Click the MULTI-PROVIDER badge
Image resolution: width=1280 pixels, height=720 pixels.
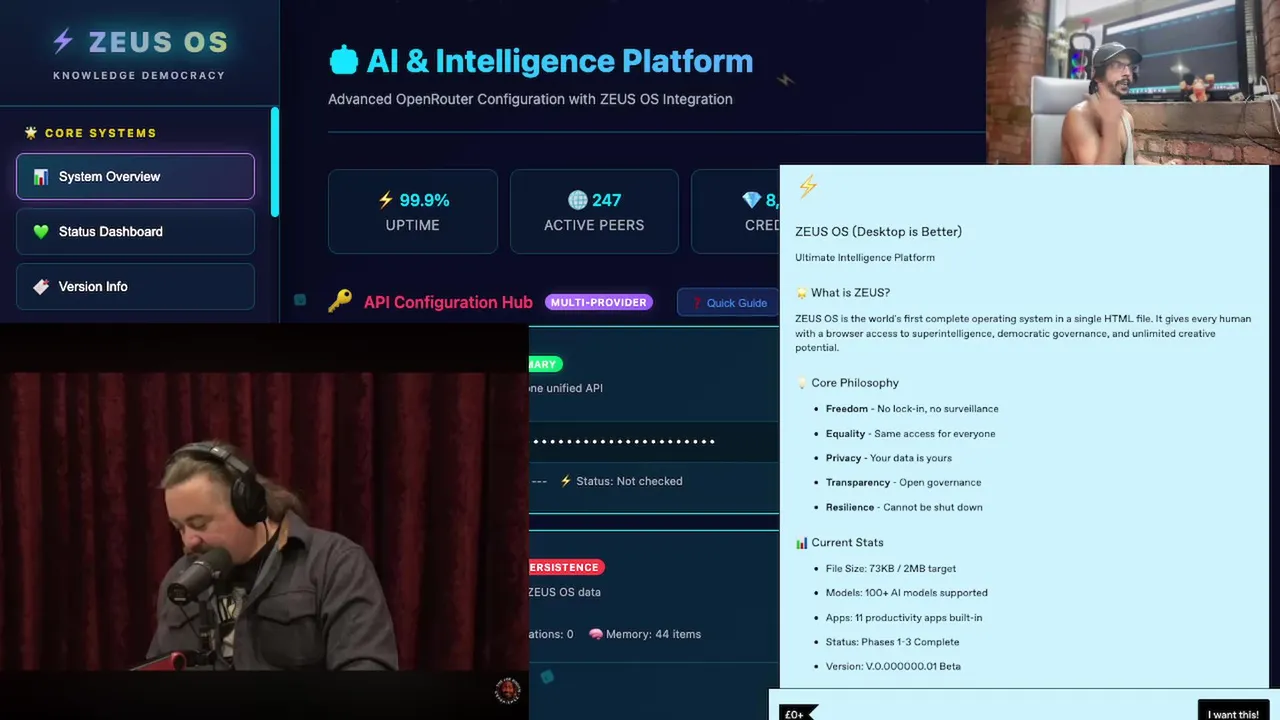599,302
